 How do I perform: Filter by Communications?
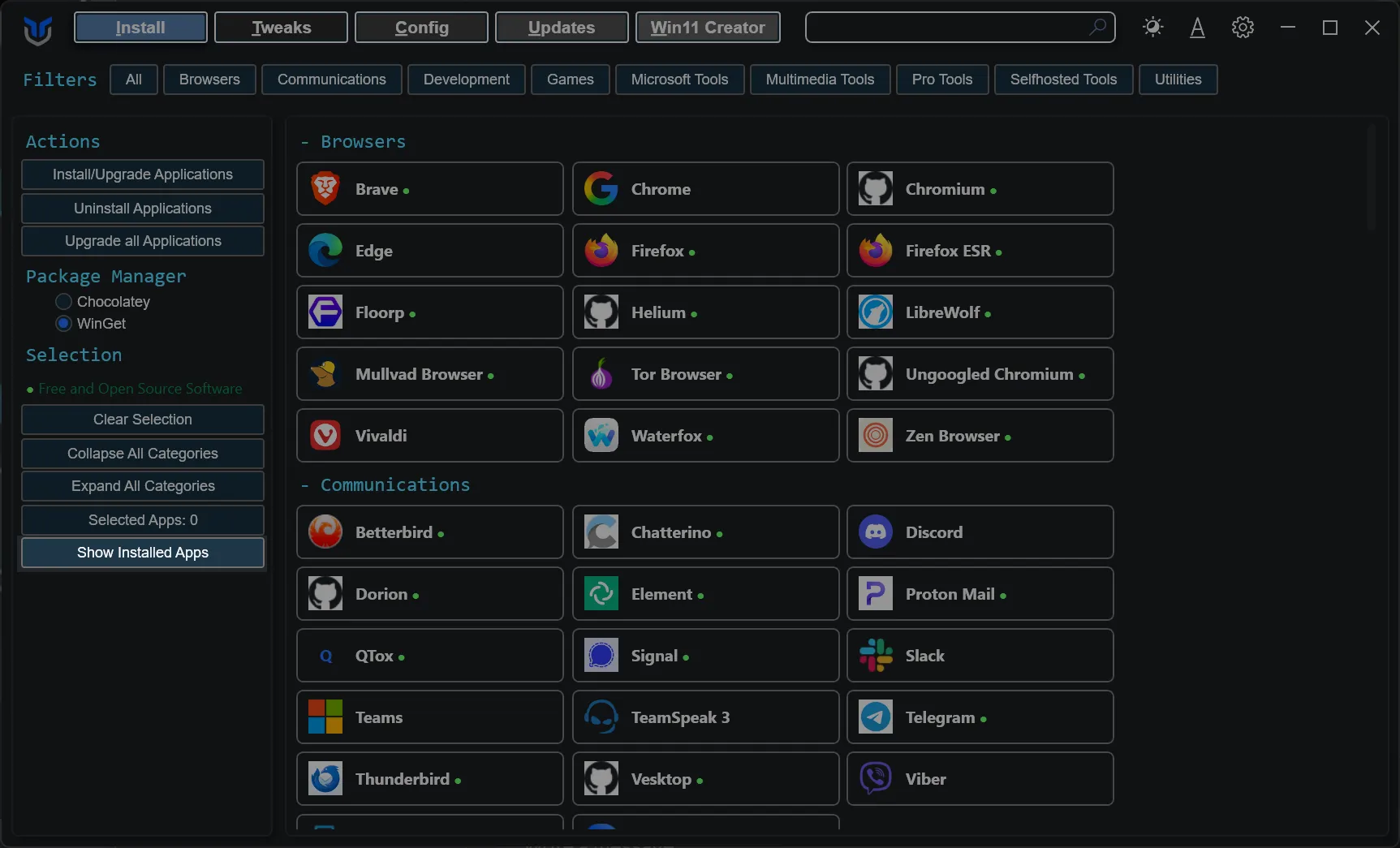tap(332, 80)
